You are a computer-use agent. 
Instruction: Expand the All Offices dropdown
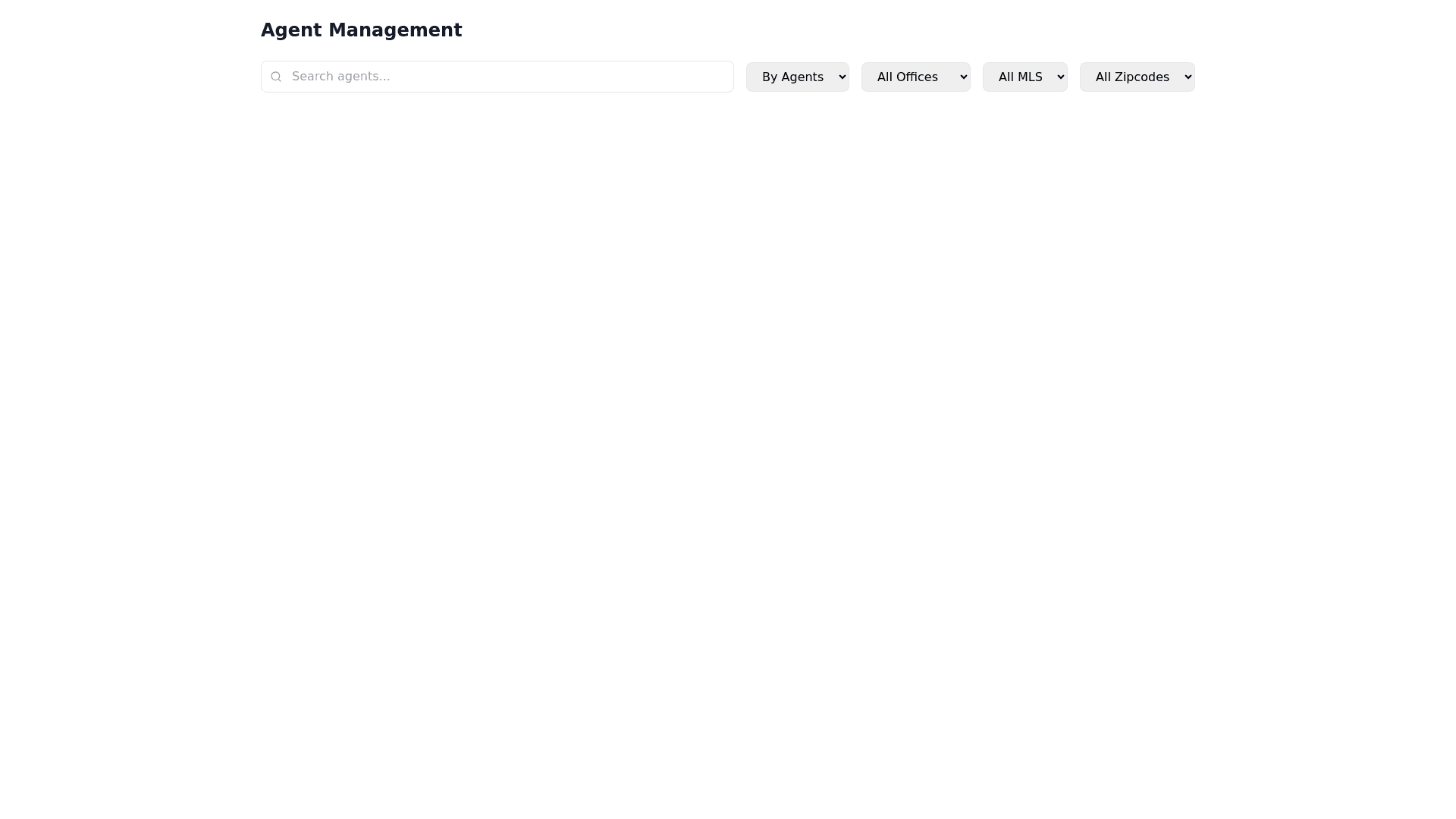point(915,77)
